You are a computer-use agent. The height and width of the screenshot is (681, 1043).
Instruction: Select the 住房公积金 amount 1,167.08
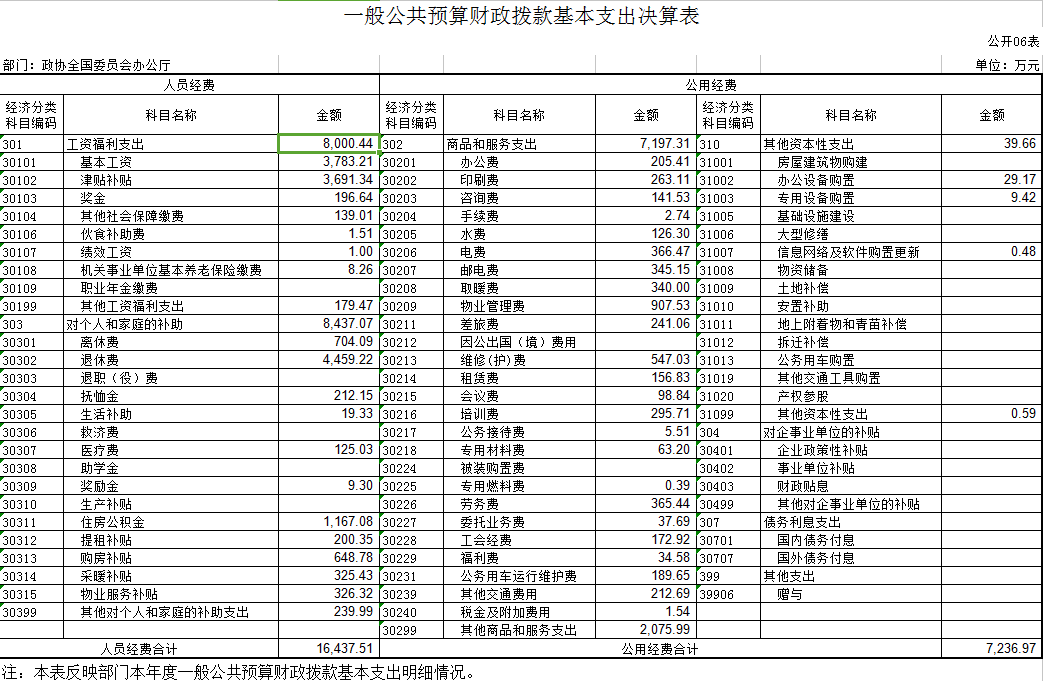tap(329, 521)
